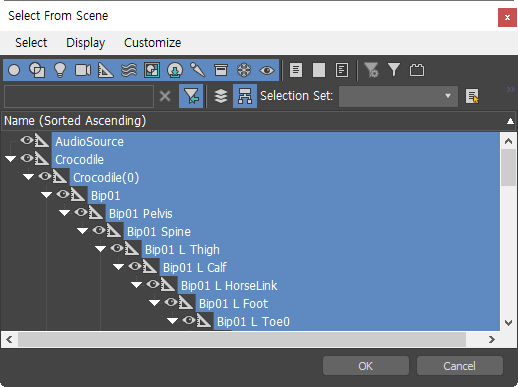Select the AudioSource row name
This screenshot has width=518, height=387.
(x=89, y=142)
